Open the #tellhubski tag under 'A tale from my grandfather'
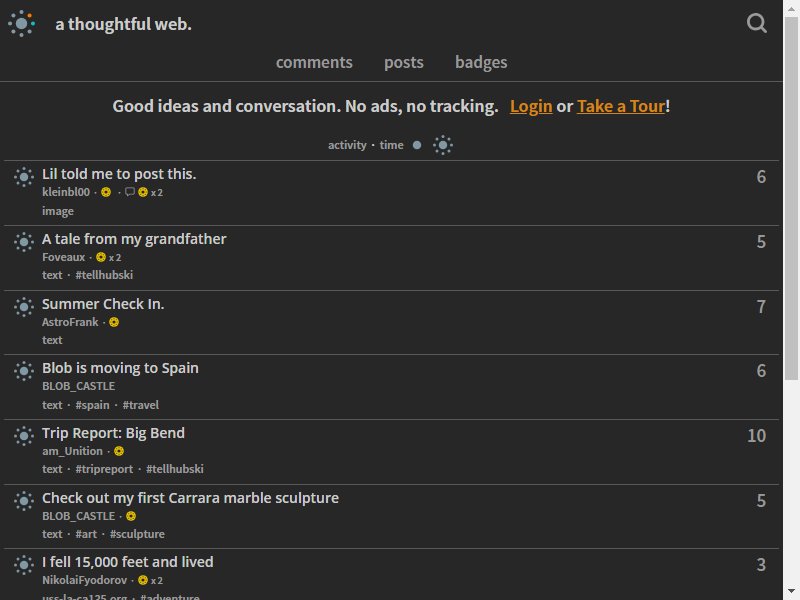Image resolution: width=800 pixels, height=600 pixels. coord(104,275)
